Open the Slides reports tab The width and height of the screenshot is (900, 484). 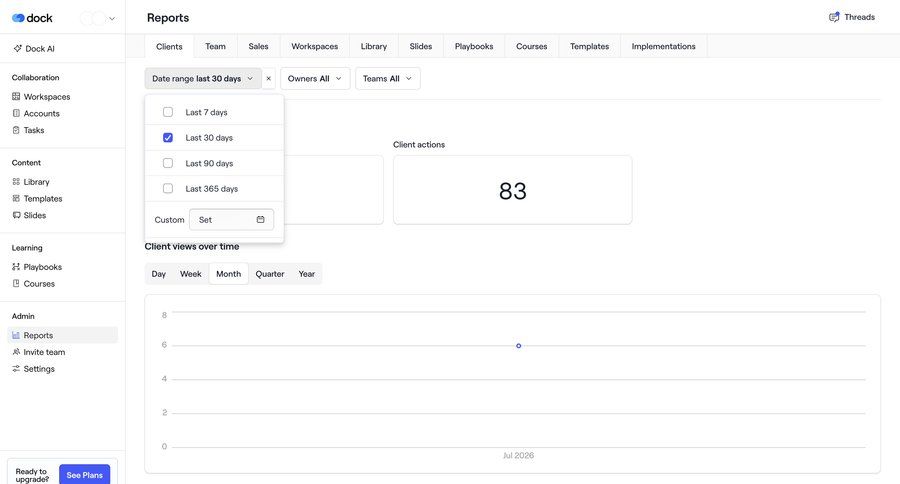click(x=421, y=47)
